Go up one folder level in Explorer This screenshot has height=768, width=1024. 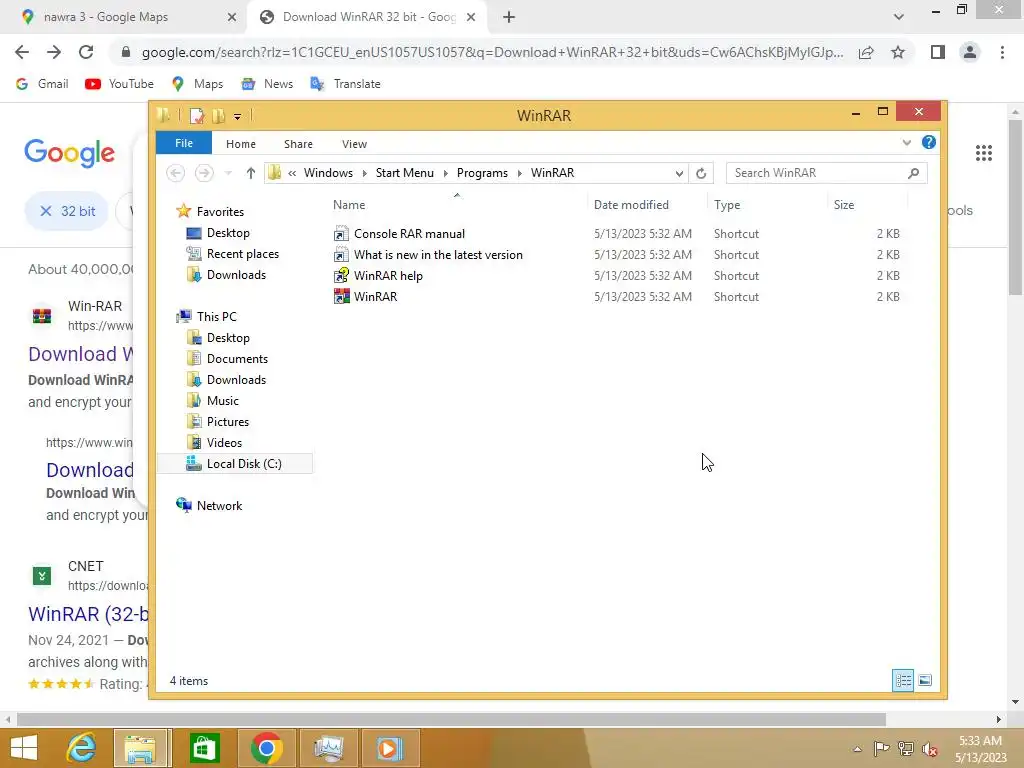coord(251,173)
